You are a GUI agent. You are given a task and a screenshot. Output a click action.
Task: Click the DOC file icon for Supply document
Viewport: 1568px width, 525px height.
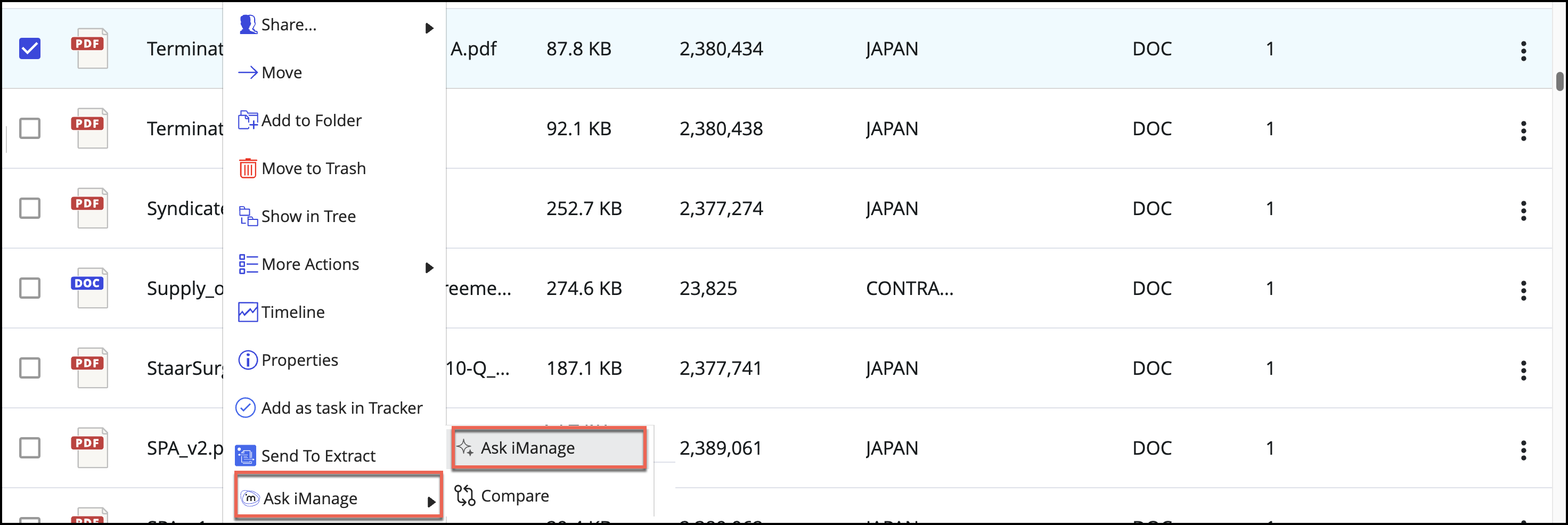89,288
